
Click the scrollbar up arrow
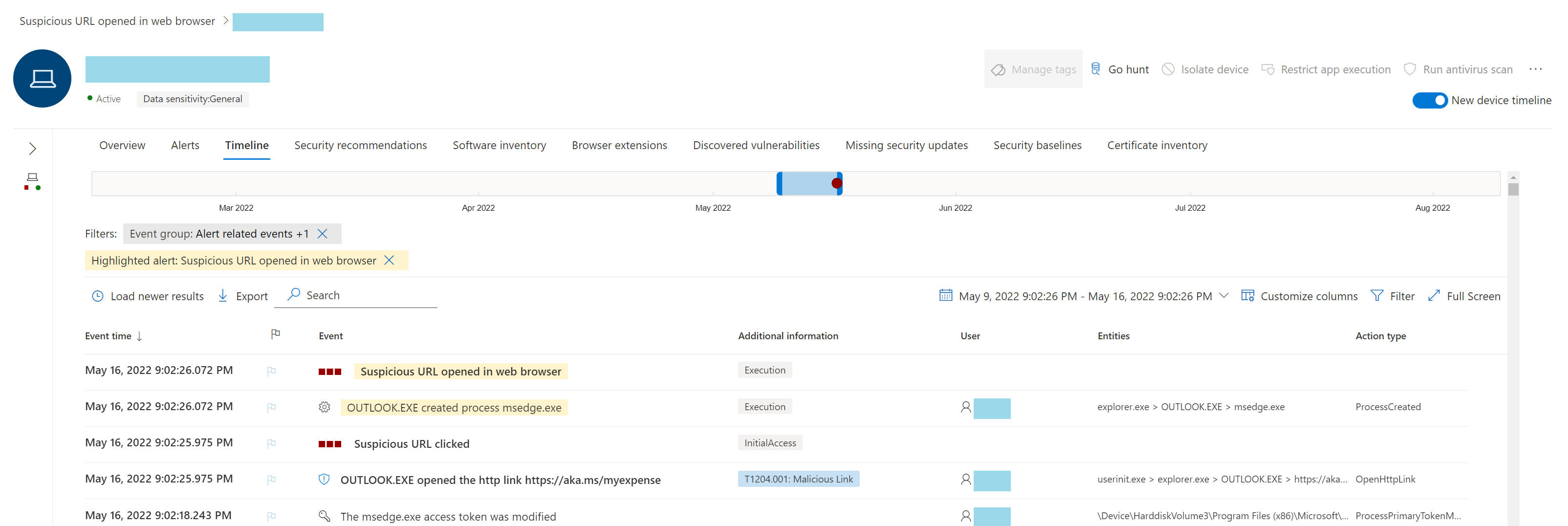click(1513, 177)
